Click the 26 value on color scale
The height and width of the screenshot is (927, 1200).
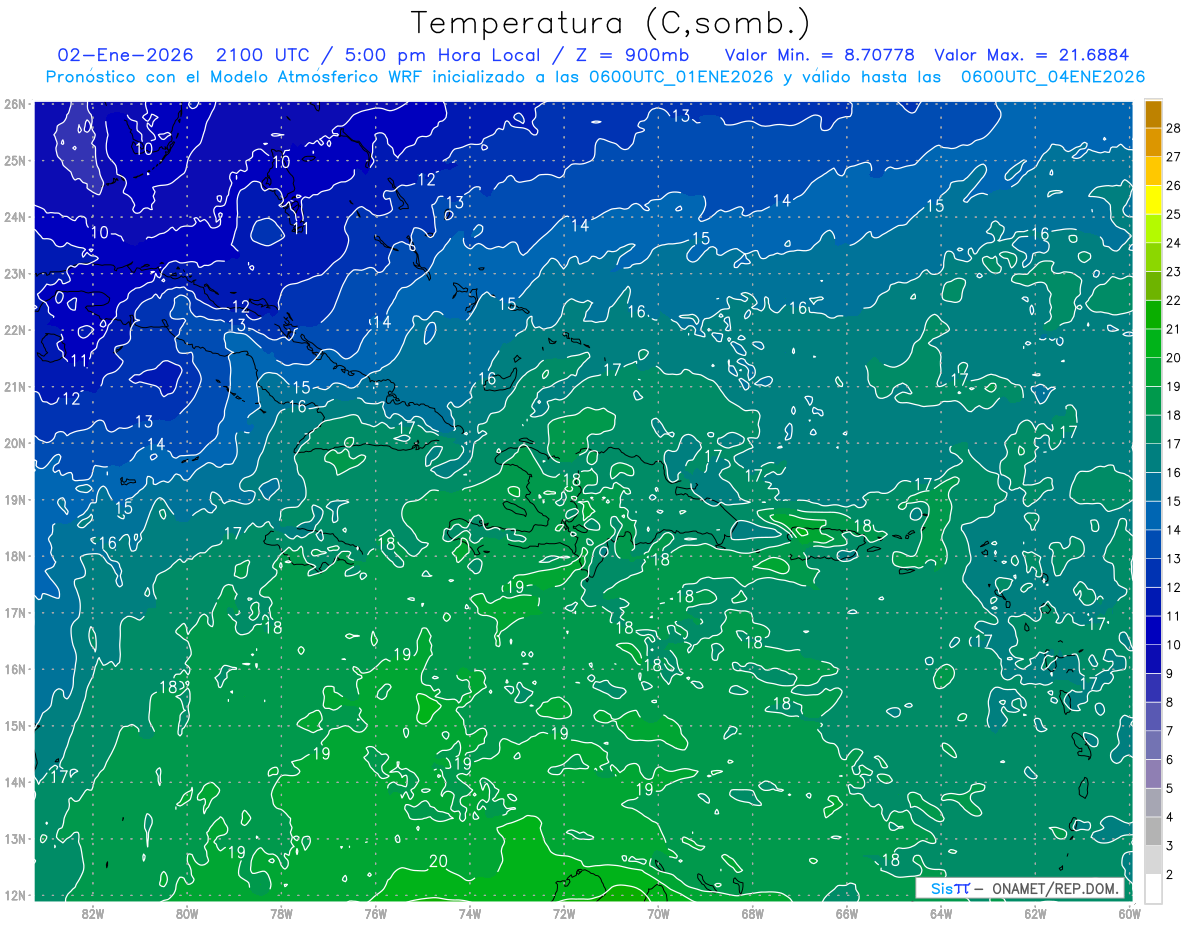(1173, 186)
